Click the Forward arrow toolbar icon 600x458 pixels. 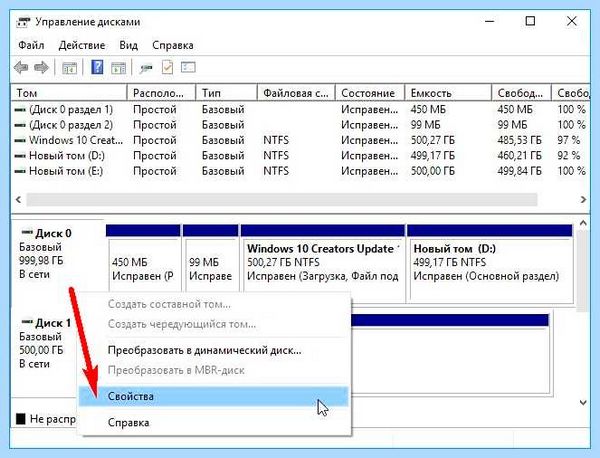coord(41,68)
